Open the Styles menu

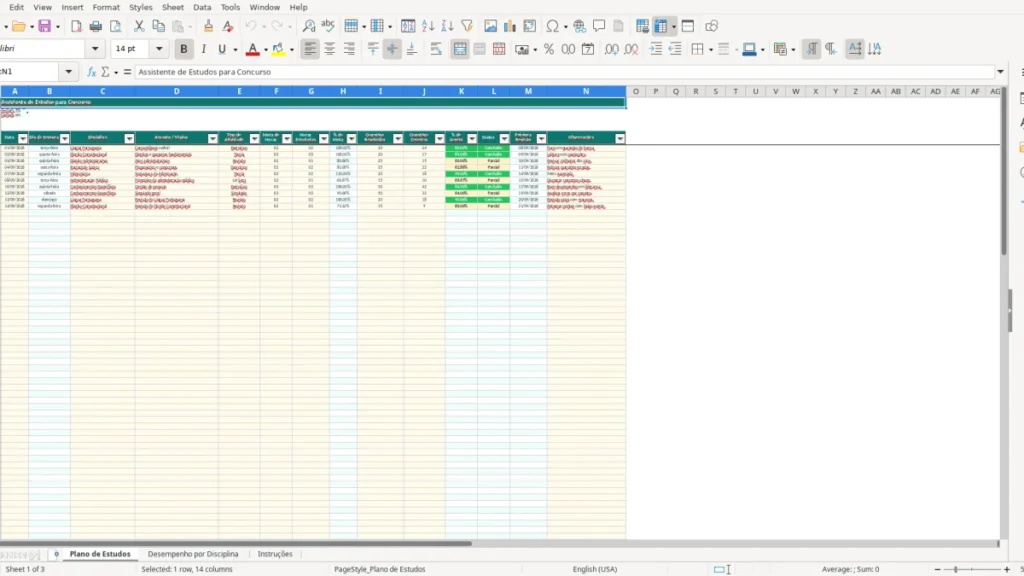coord(140,7)
